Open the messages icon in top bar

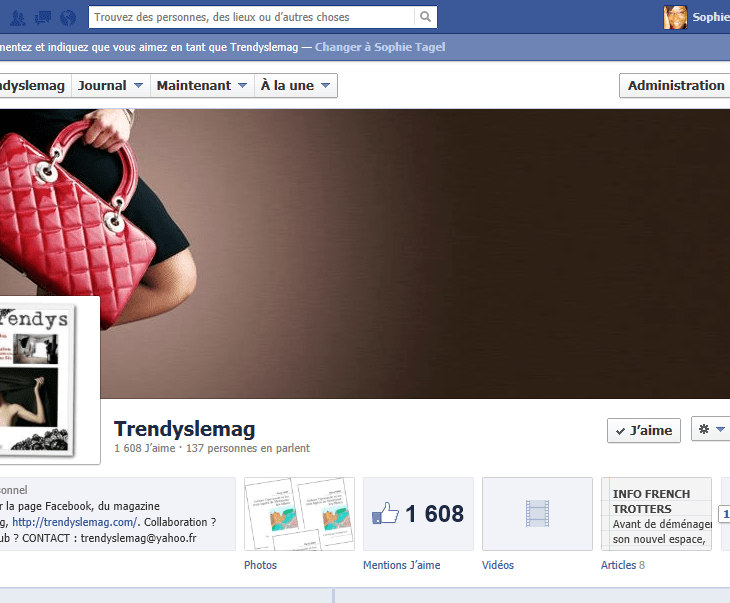coord(43,17)
